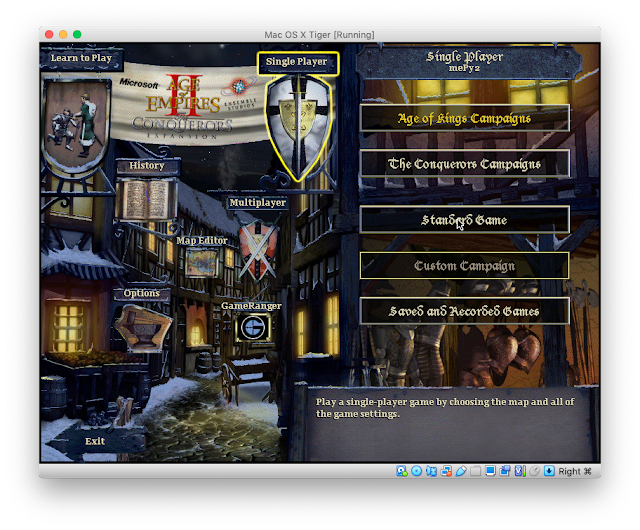This screenshot has width=640, height=530.
Task: Click the Multiplayer crossed swords shield
Action: point(257,250)
